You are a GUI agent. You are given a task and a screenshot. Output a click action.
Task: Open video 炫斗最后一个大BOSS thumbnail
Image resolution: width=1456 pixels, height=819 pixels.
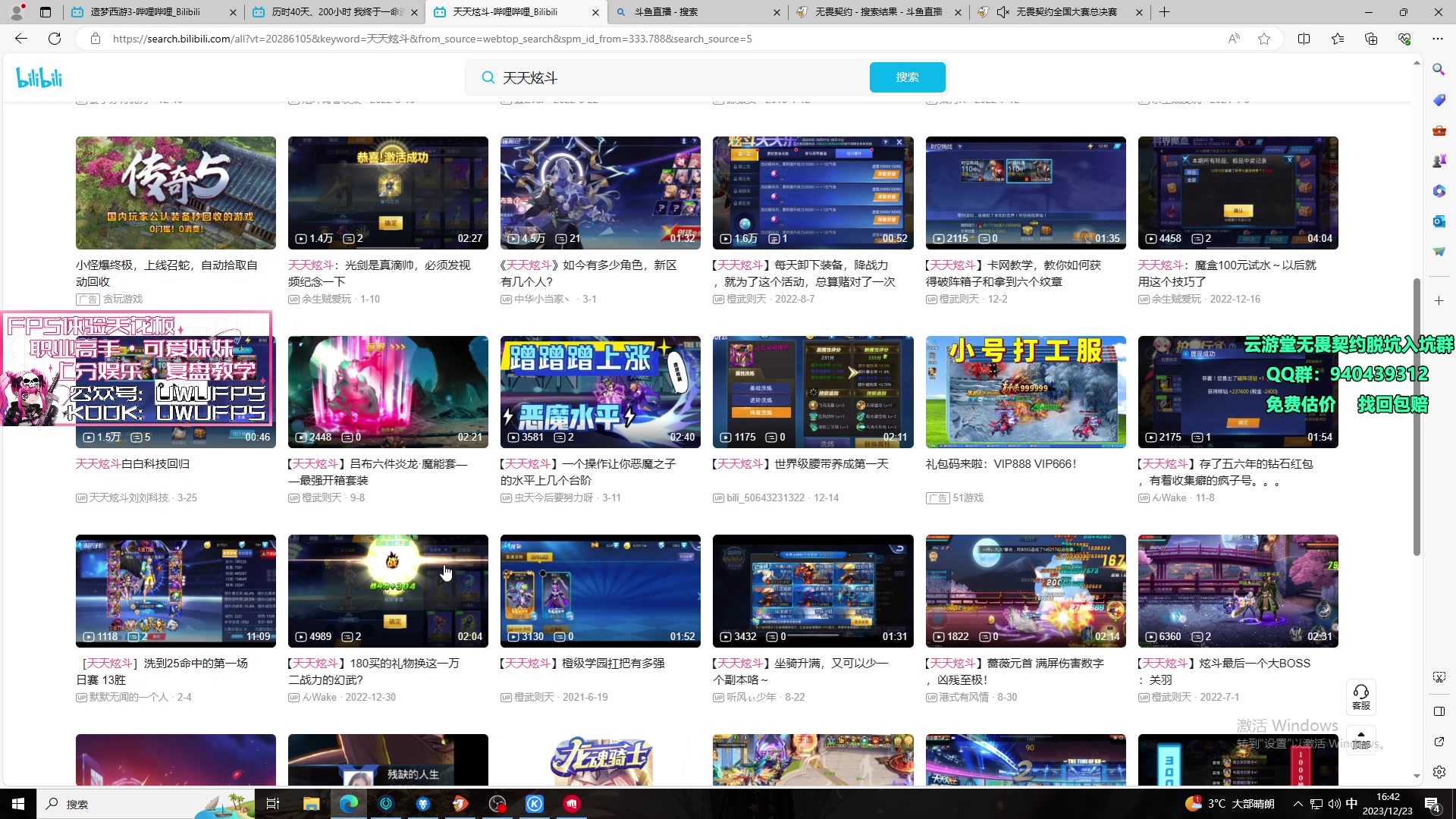coord(1238,591)
